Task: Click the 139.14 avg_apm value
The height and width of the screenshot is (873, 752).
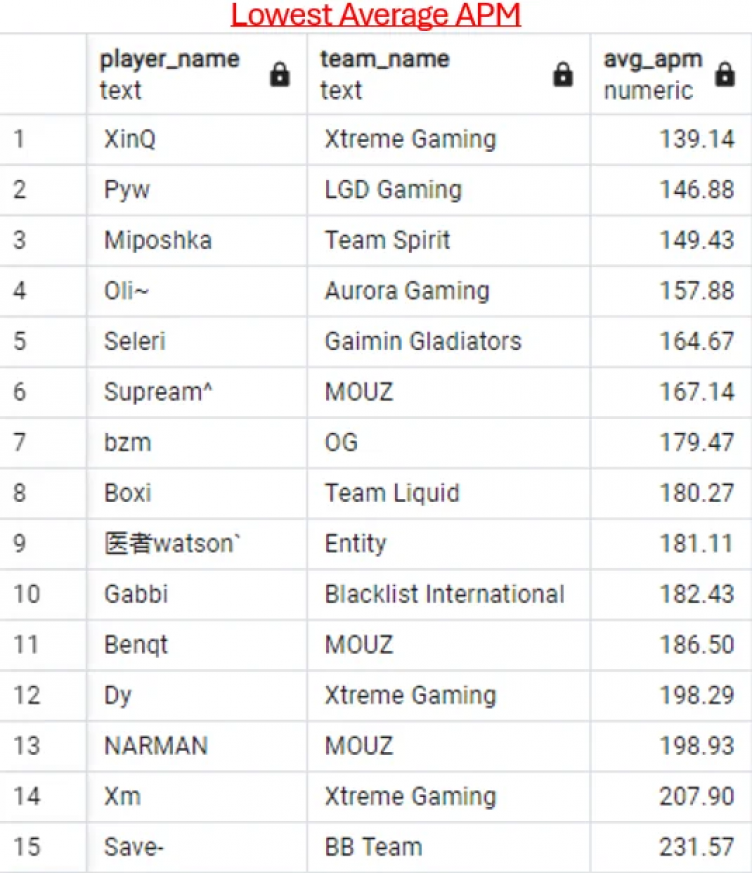Action: pos(696,139)
